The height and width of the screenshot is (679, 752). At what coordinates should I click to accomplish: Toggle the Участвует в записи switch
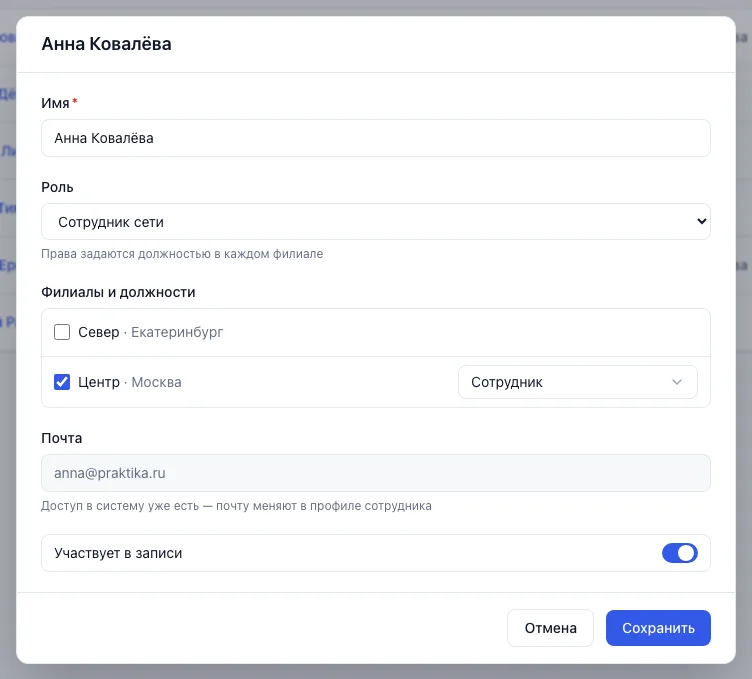point(680,553)
